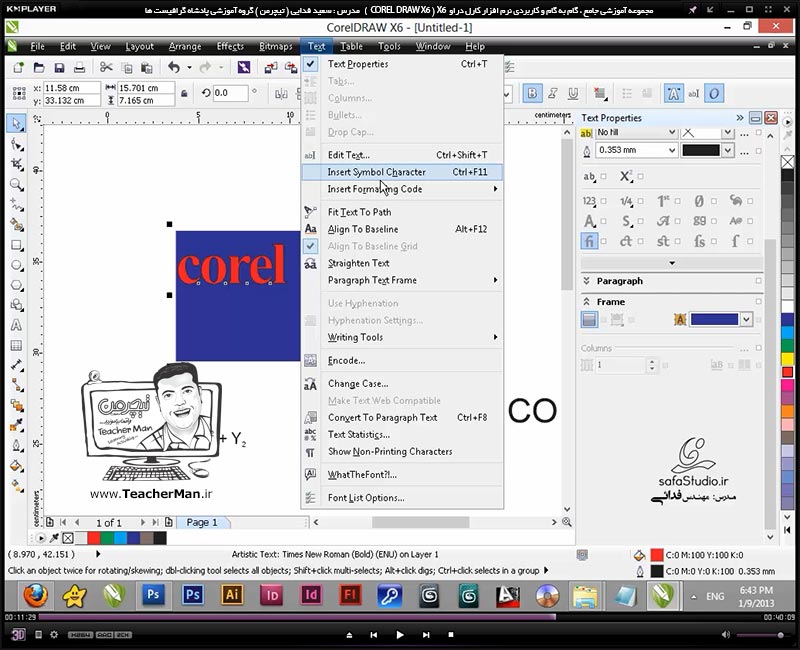Select the Polygon tool

(x=16, y=285)
